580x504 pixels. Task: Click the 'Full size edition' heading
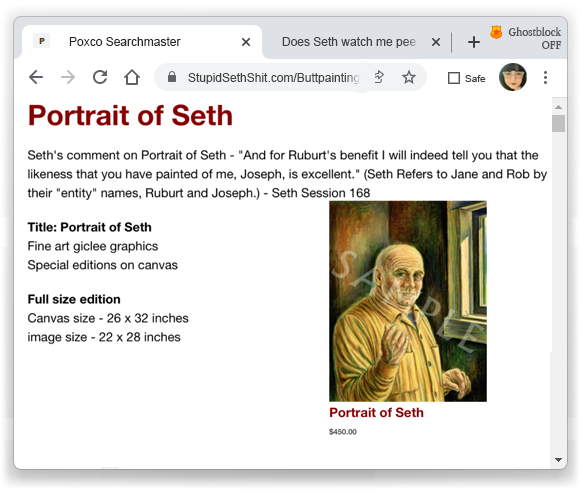point(74,299)
